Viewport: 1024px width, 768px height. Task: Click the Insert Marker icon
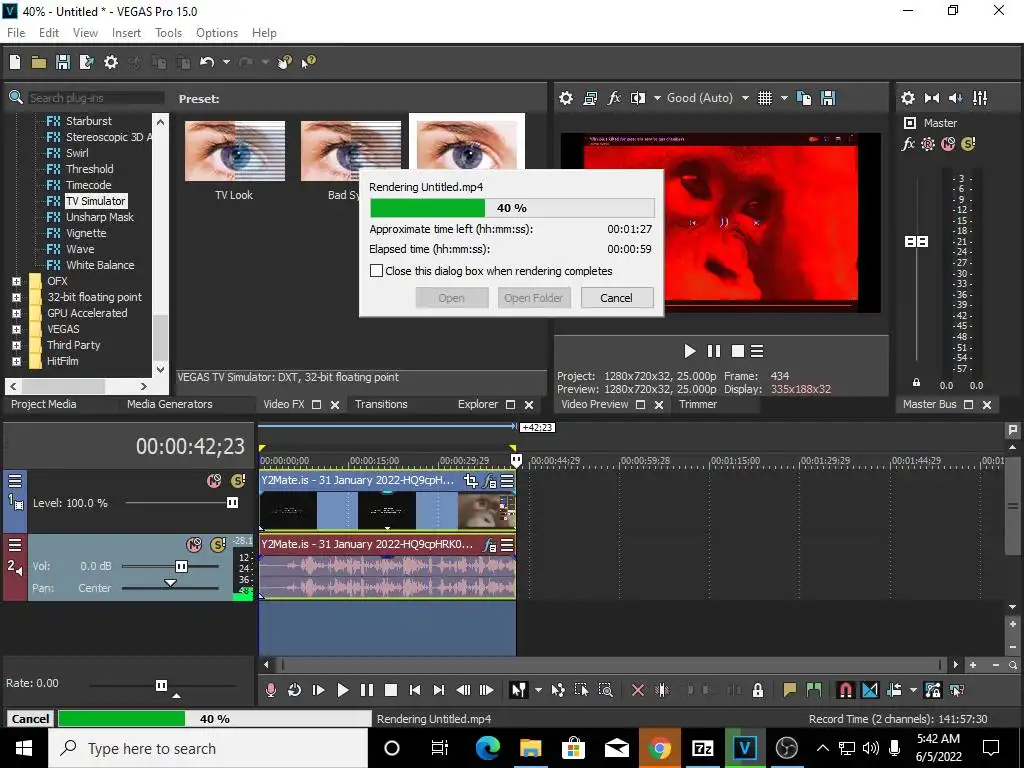(x=790, y=690)
